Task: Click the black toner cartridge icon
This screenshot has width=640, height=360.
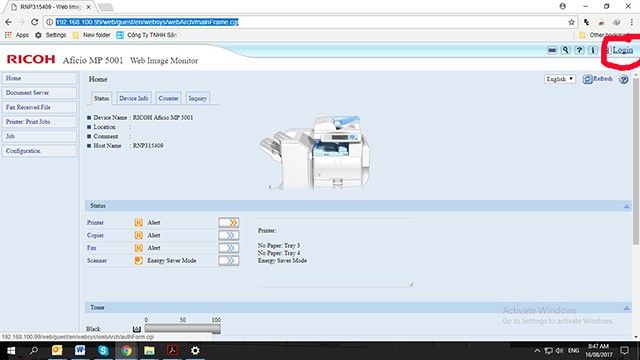Action: point(137,329)
